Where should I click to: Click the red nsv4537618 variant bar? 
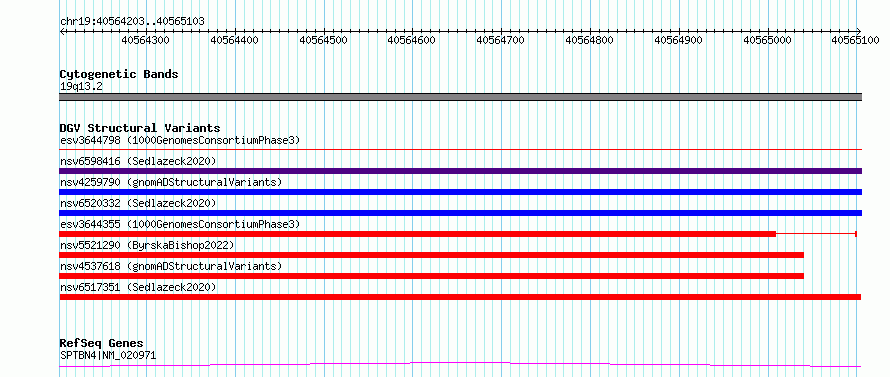pos(432,276)
